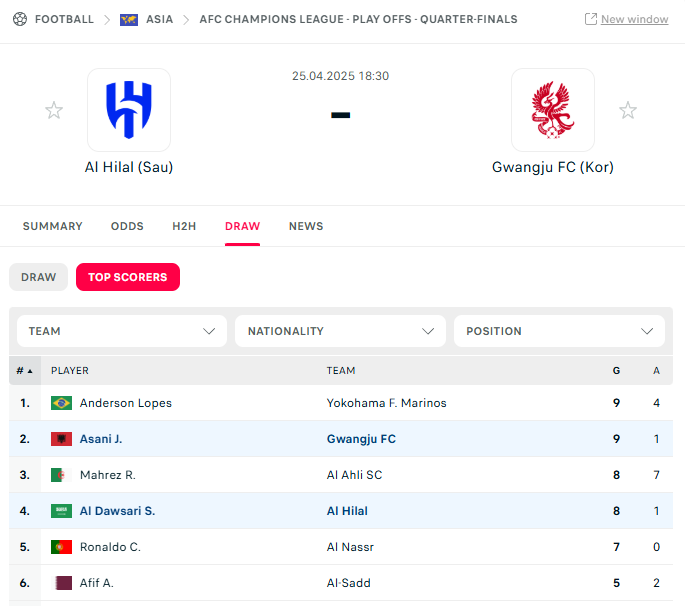The height and width of the screenshot is (606, 685).
Task: Click Portugal flag next to Ronaldo C.
Action: click(x=62, y=547)
